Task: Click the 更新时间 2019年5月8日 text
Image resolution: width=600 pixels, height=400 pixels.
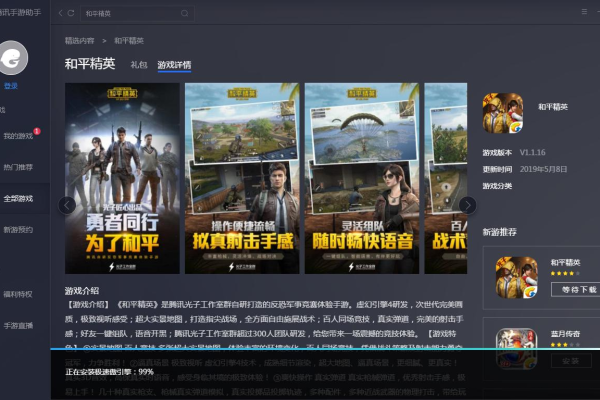Action: point(525,169)
